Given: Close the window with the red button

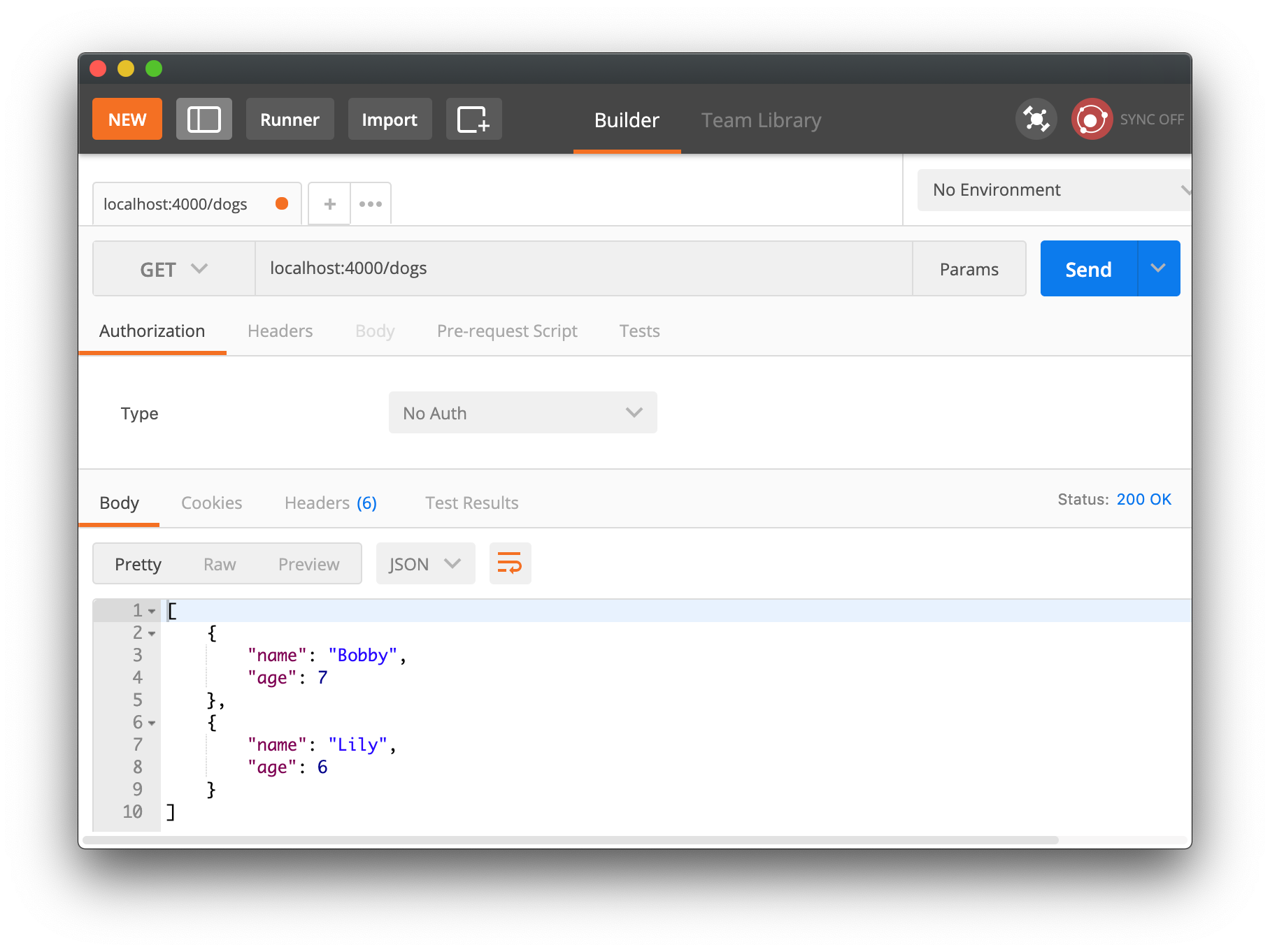Looking at the screenshot, I should 98,68.
